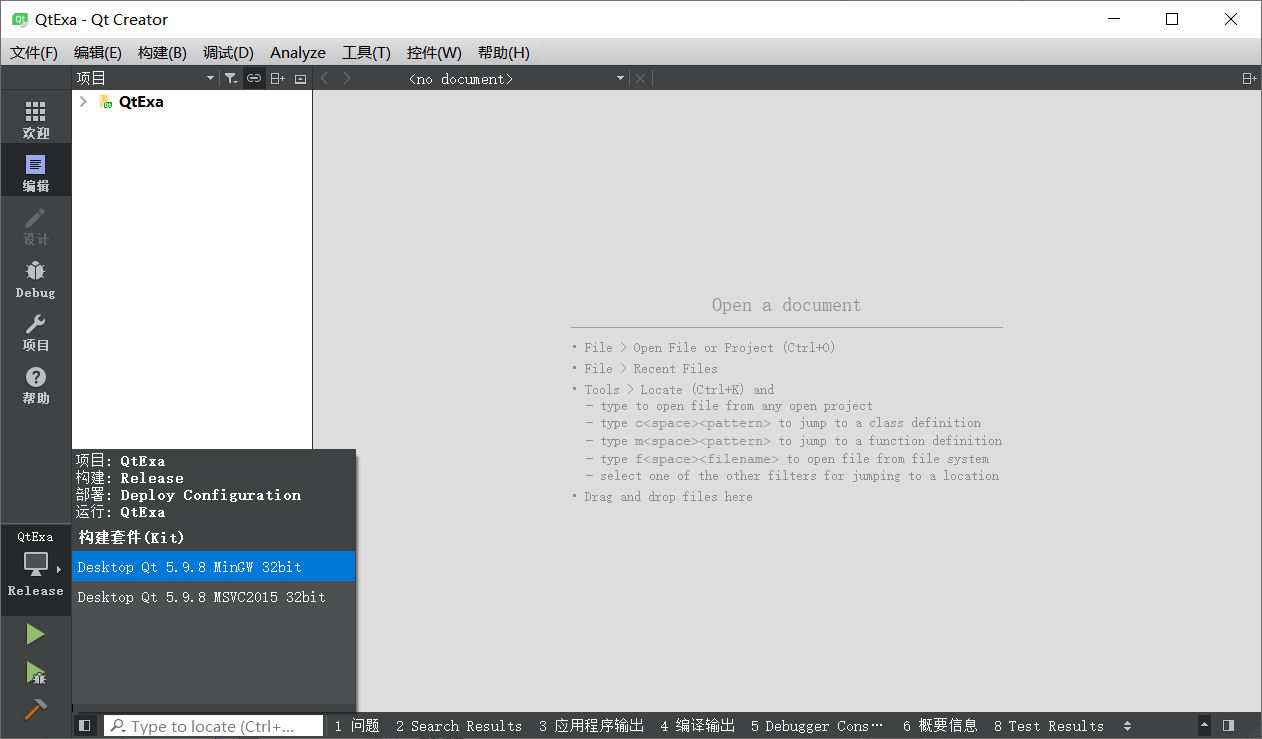Open the <no document> file dropdown
Image resolution: width=1262 pixels, height=739 pixels.
coord(516,78)
